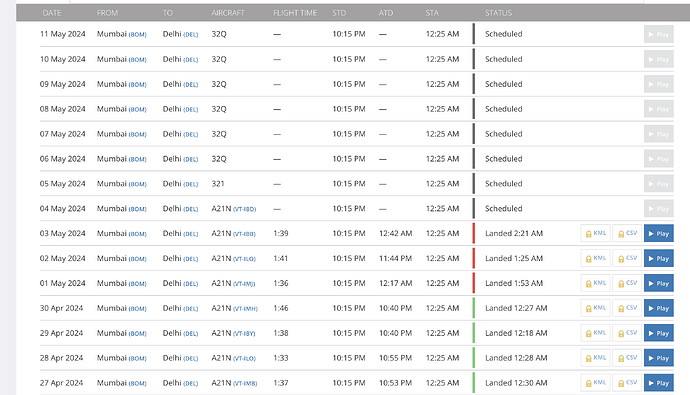Screen dimensions: 690x395
Task: Select flight time '1:33'
Action: click(281, 358)
